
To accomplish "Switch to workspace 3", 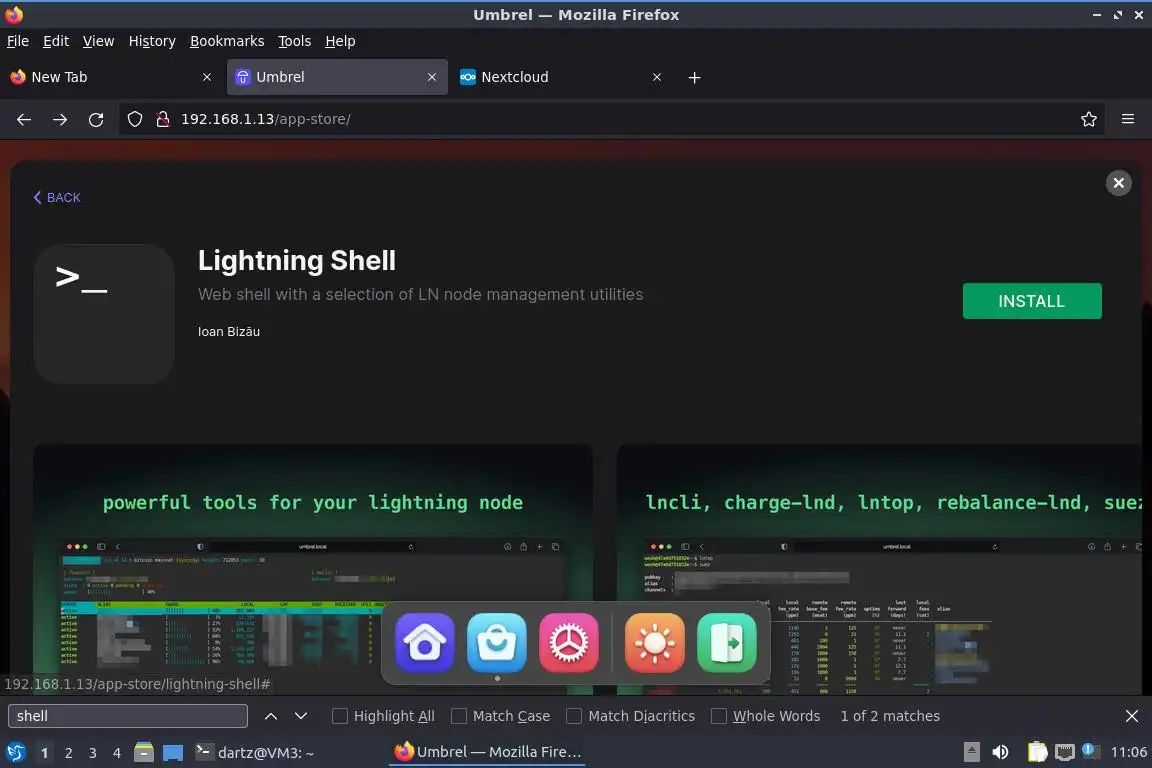I will (93, 753).
